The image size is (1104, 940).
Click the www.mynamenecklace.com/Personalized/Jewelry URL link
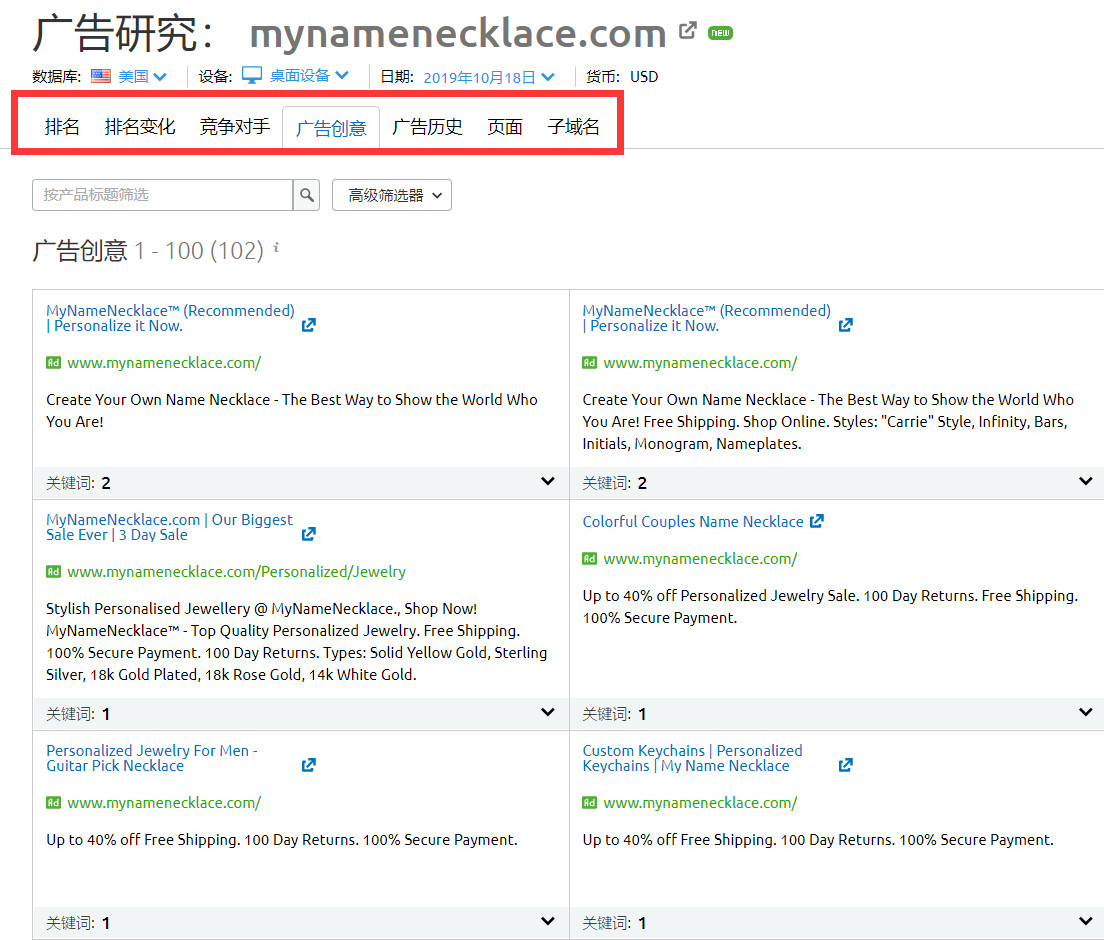(236, 572)
